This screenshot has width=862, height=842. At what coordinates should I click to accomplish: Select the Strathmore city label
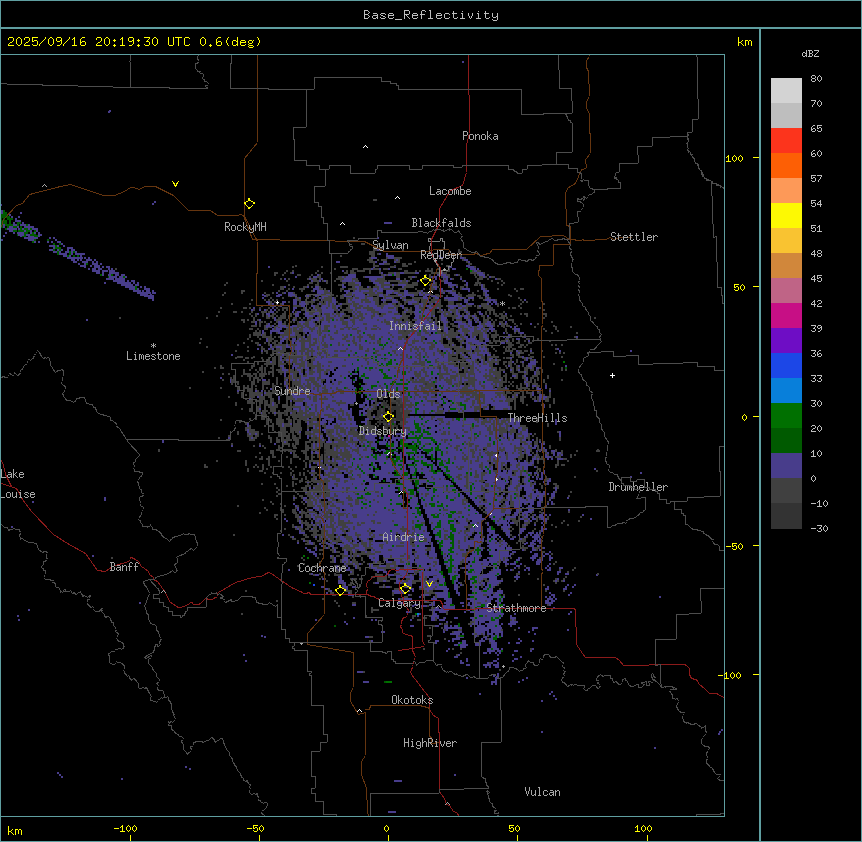(x=516, y=608)
